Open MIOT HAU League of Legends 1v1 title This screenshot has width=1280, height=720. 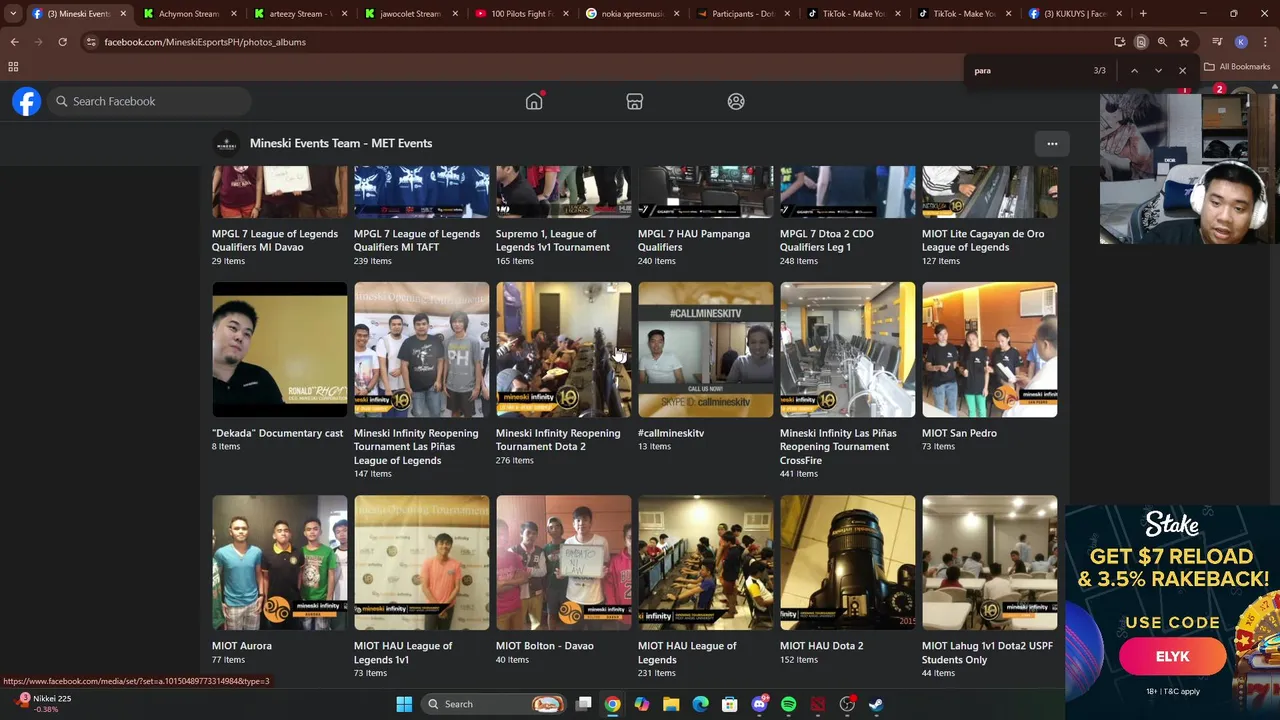[x=403, y=653]
